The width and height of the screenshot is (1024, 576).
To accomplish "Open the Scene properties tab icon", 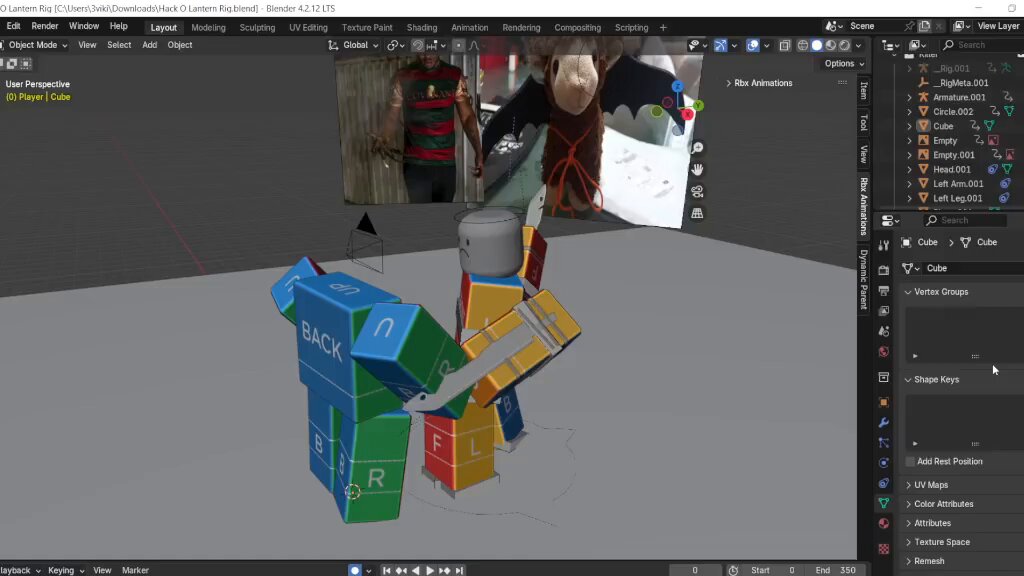I will click(884, 331).
